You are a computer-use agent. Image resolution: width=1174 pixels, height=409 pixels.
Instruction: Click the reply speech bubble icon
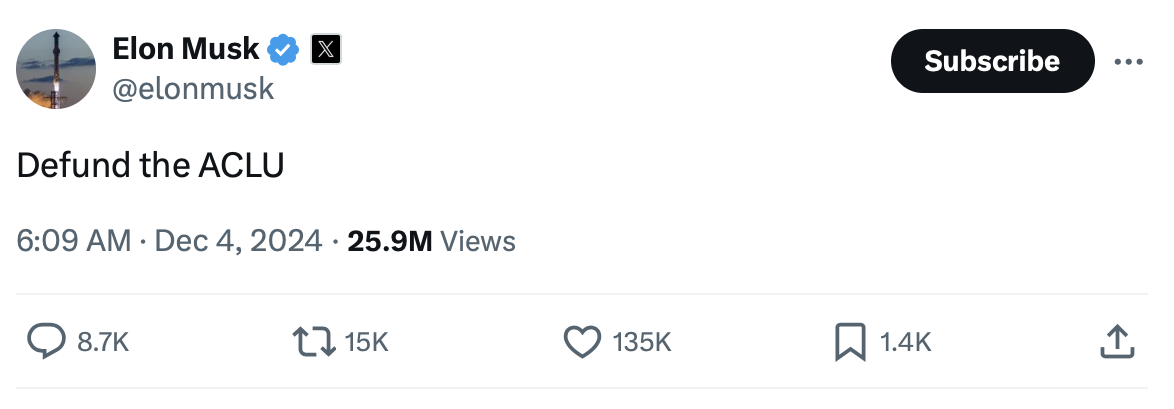click(45, 342)
